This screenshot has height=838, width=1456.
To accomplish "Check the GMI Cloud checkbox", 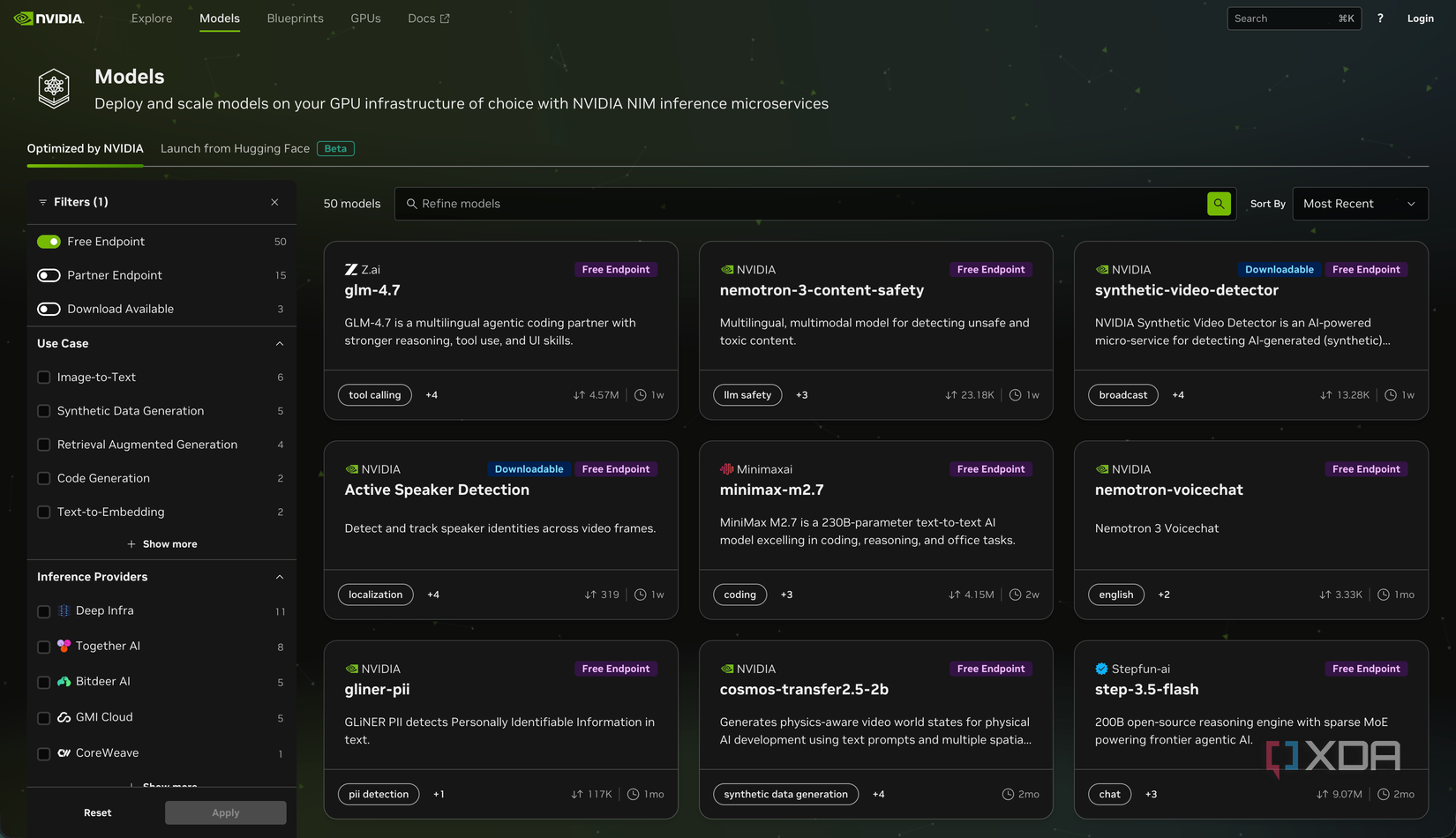I will pos(43,718).
